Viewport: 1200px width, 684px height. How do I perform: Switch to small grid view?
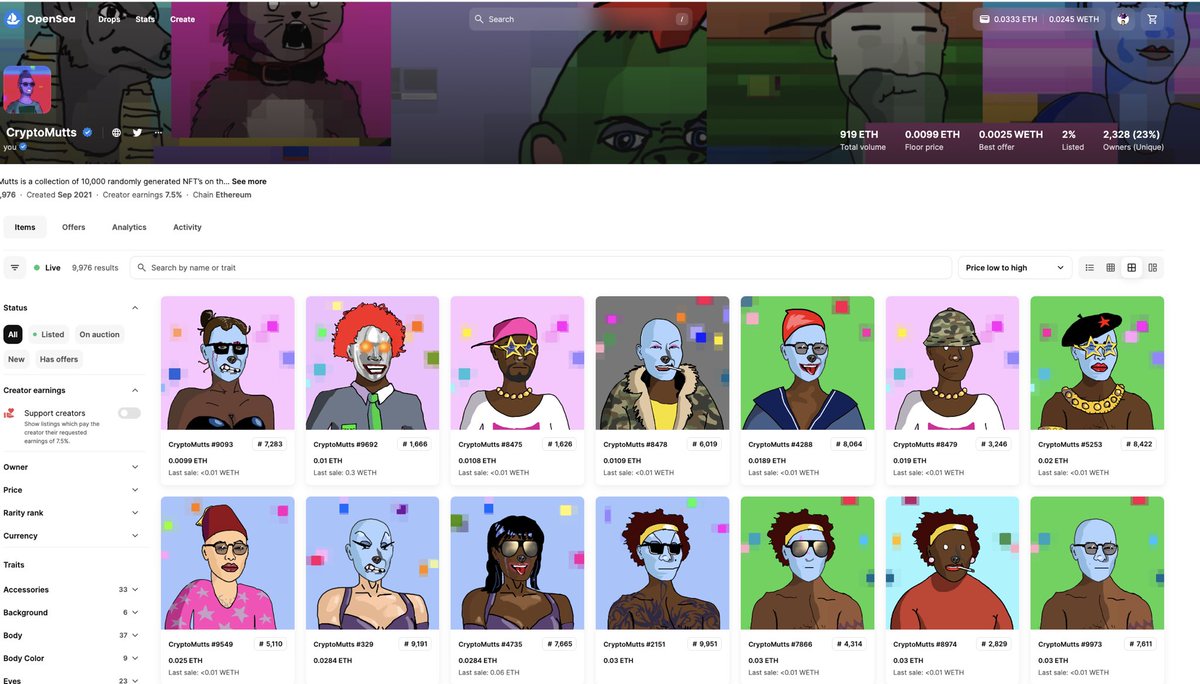coord(1110,268)
